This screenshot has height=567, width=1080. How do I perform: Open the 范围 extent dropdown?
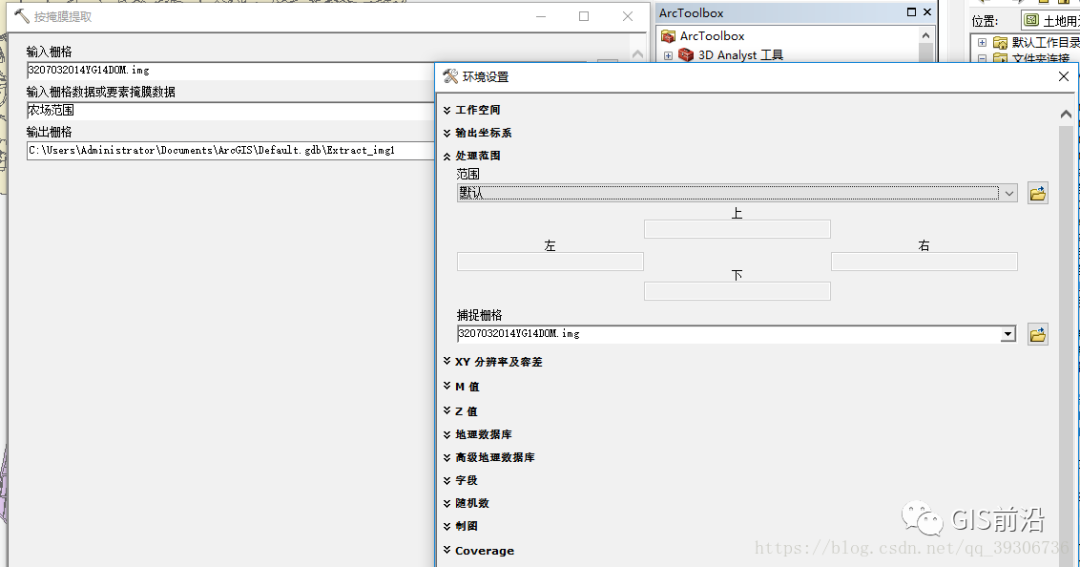tap(1009, 194)
